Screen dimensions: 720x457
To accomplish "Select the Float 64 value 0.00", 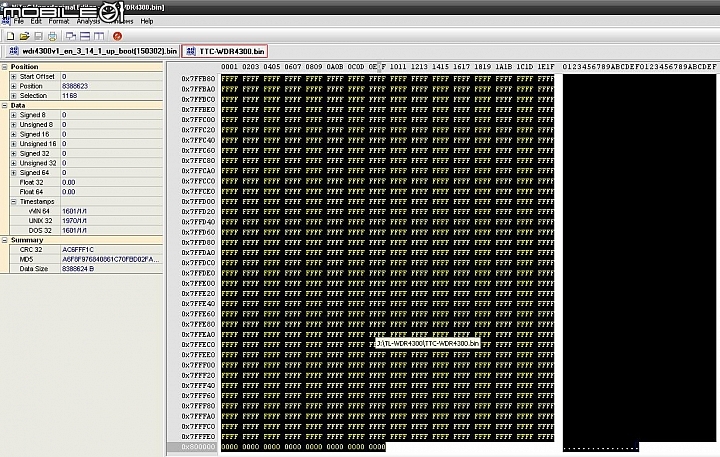I will coord(68,192).
